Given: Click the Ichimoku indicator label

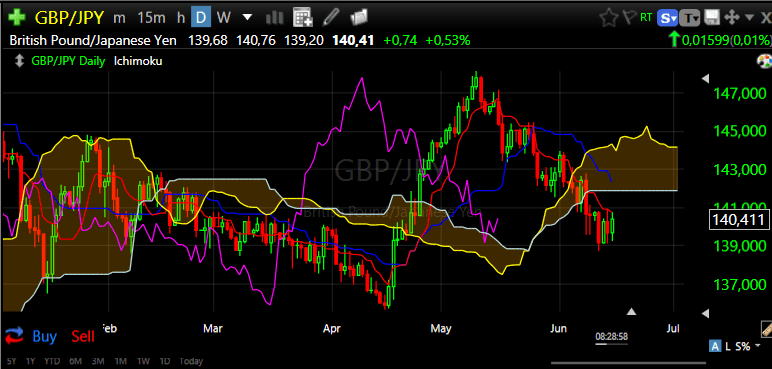Looking at the screenshot, I should [138, 61].
